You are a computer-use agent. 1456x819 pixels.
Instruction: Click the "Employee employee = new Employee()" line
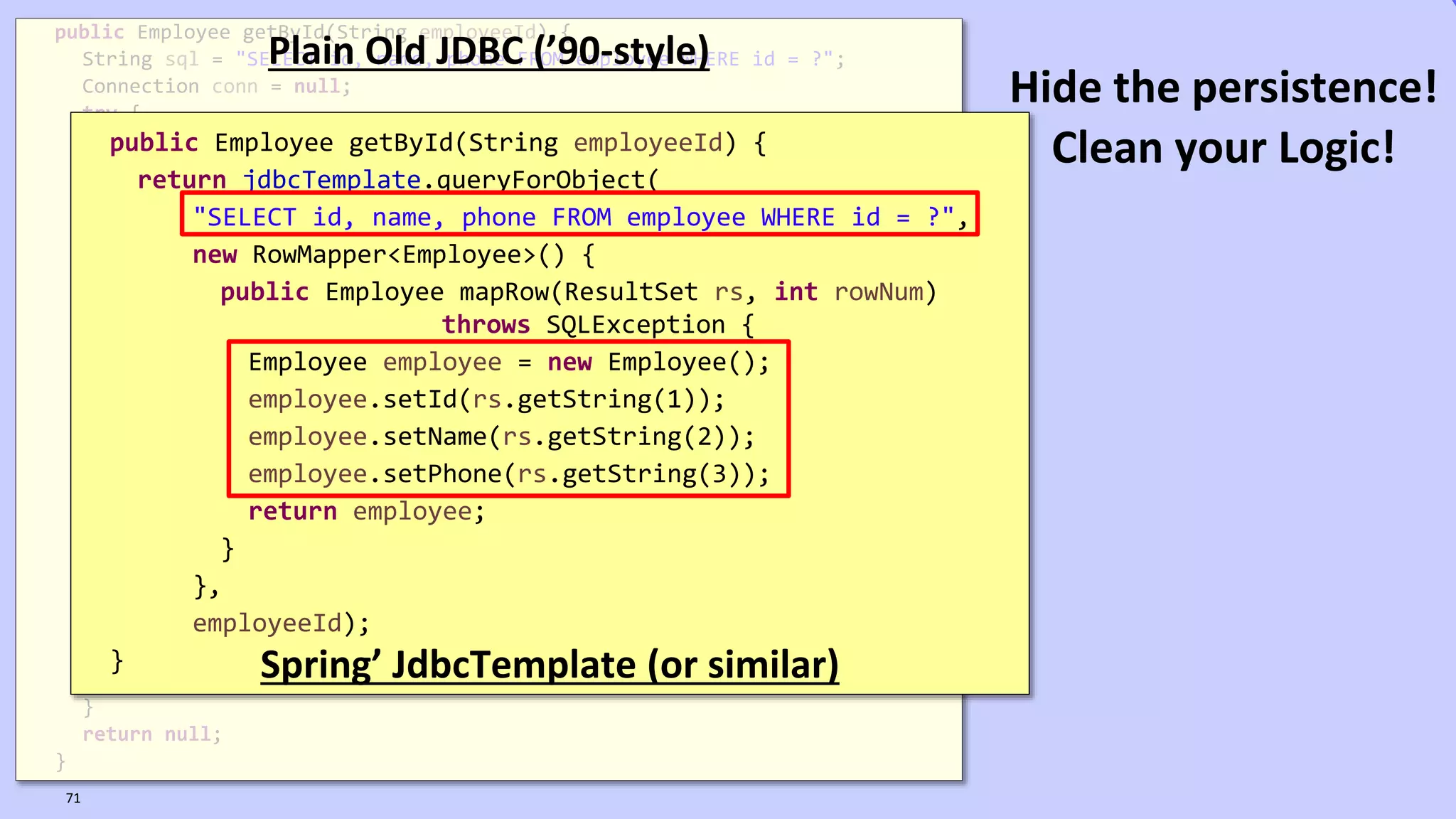(x=508, y=362)
